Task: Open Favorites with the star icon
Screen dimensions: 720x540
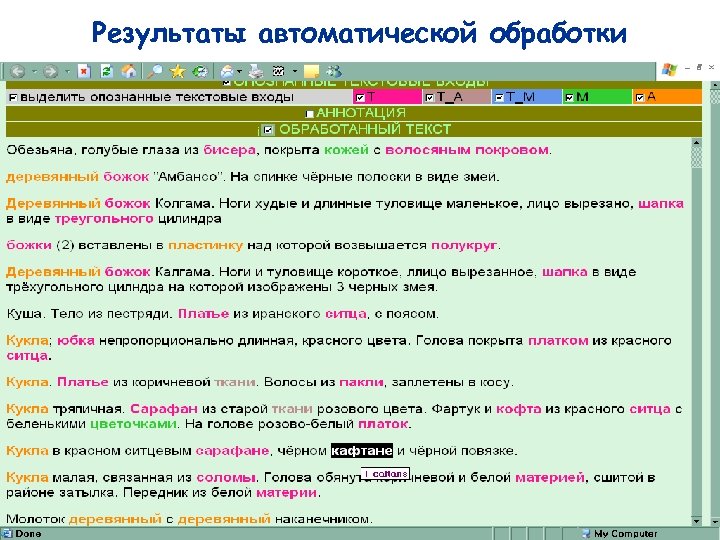Action: click(x=177, y=72)
